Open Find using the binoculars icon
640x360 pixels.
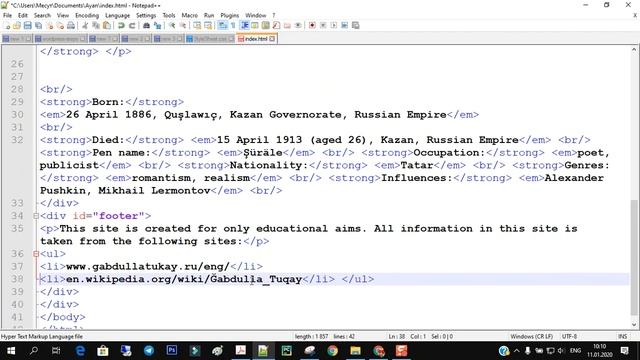(146, 25)
